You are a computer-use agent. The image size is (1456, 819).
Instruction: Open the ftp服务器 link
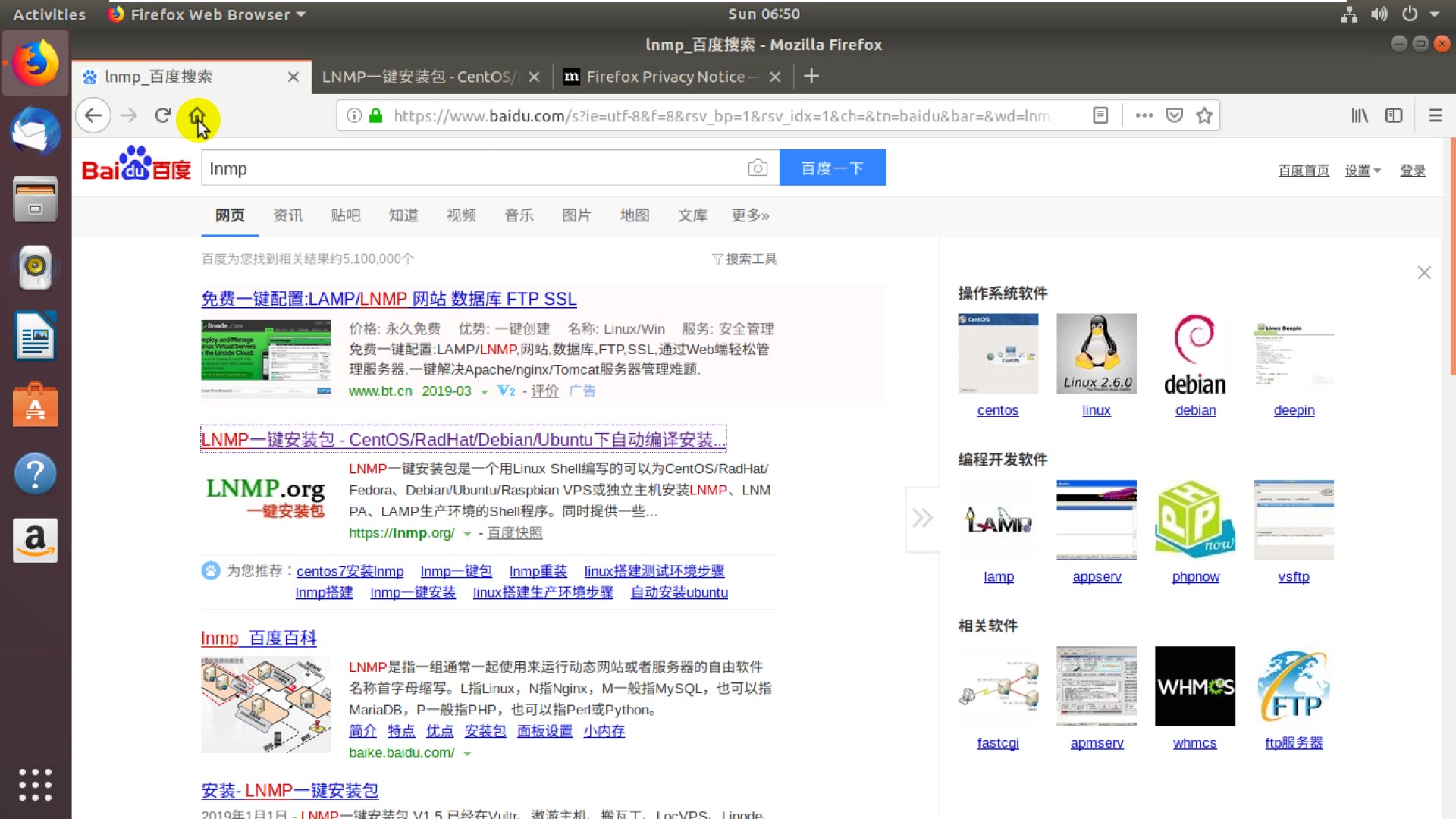click(x=1294, y=743)
